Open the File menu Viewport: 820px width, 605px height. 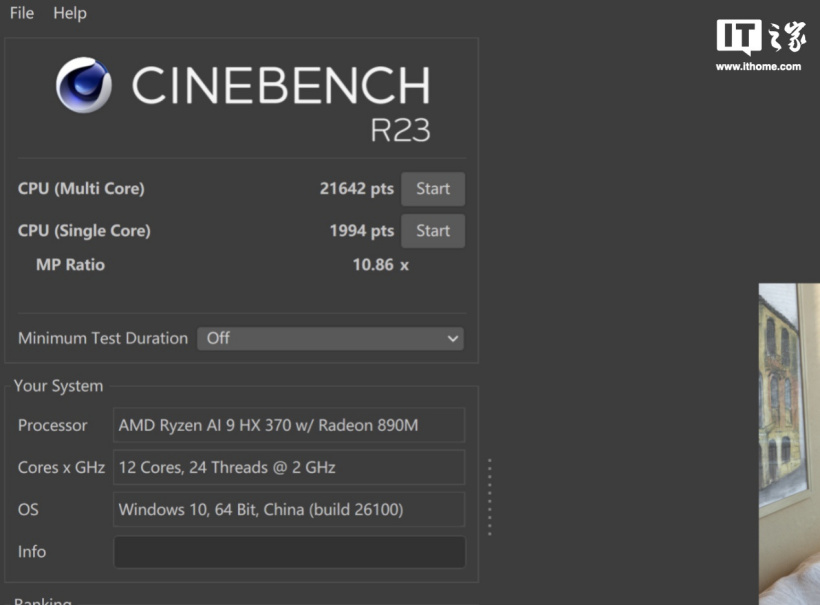pyautogui.click(x=21, y=13)
